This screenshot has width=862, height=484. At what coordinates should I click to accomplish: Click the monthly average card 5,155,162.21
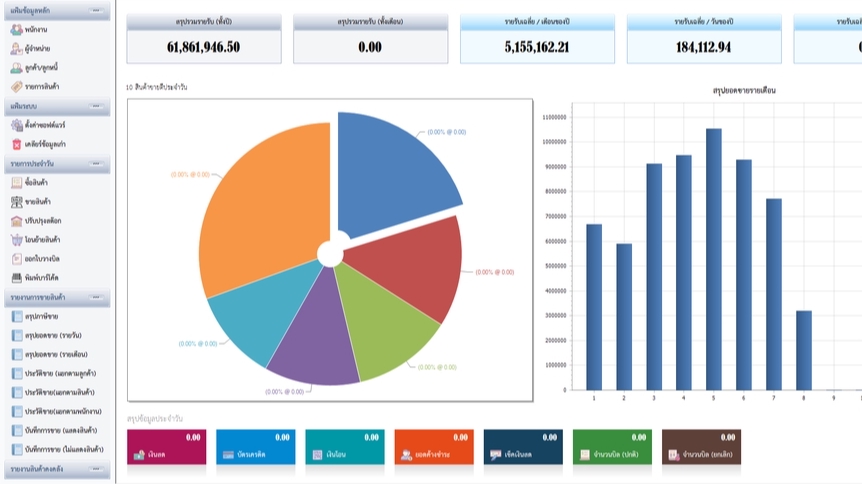tap(537, 39)
